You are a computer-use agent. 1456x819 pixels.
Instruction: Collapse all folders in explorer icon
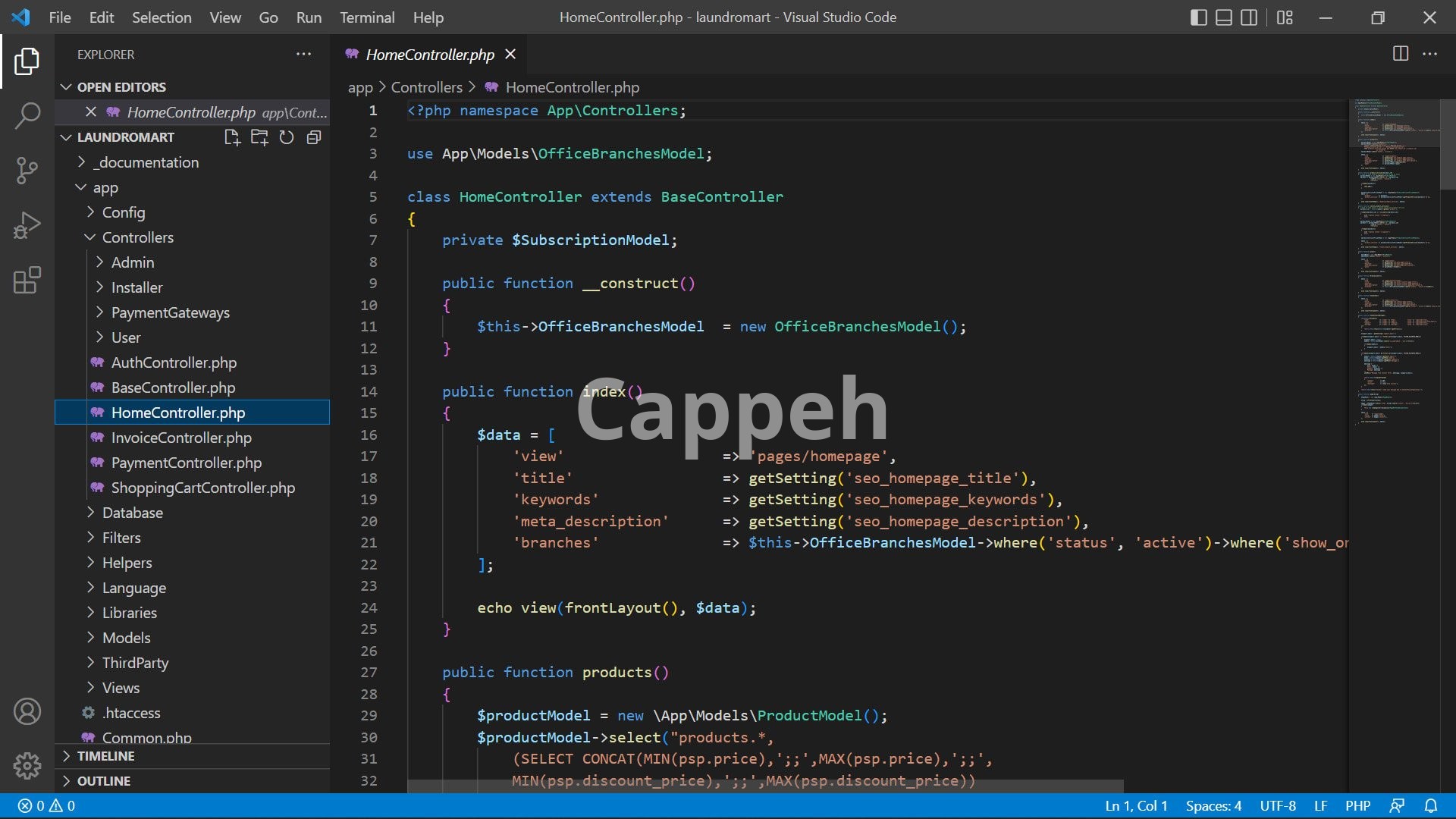click(x=314, y=137)
